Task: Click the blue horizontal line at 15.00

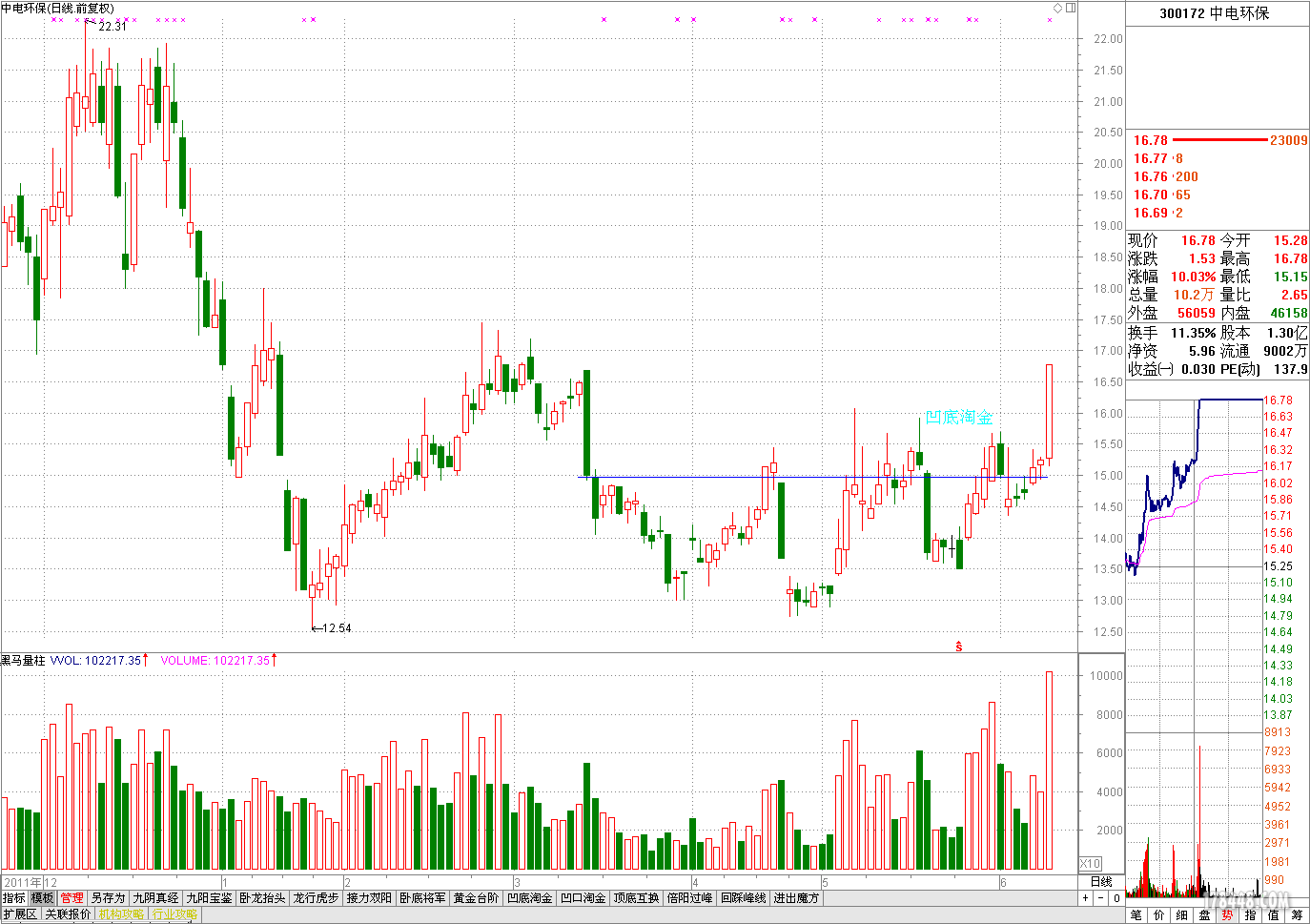Action: tap(815, 477)
